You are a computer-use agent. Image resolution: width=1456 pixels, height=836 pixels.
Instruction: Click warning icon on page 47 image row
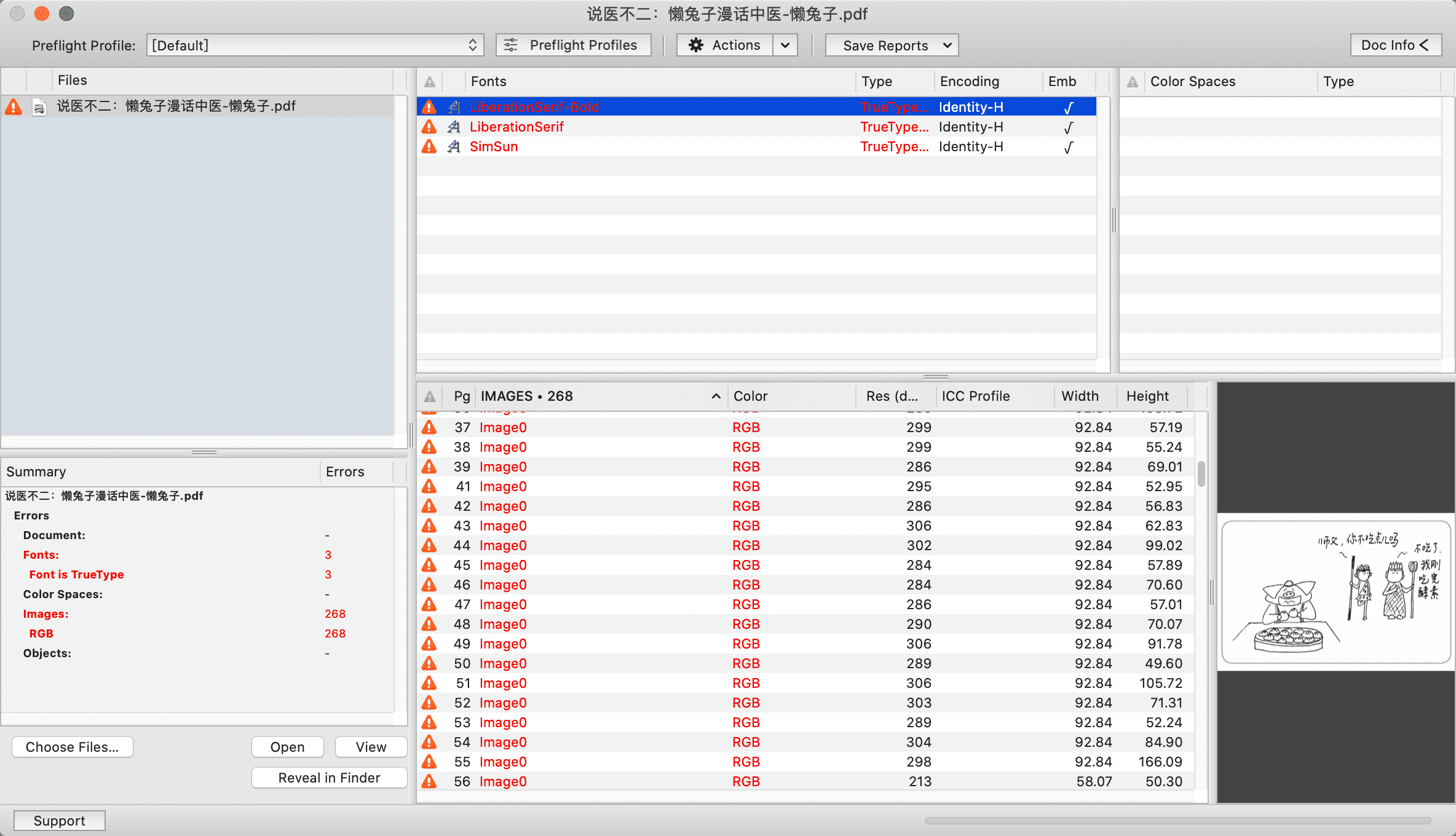(x=429, y=604)
